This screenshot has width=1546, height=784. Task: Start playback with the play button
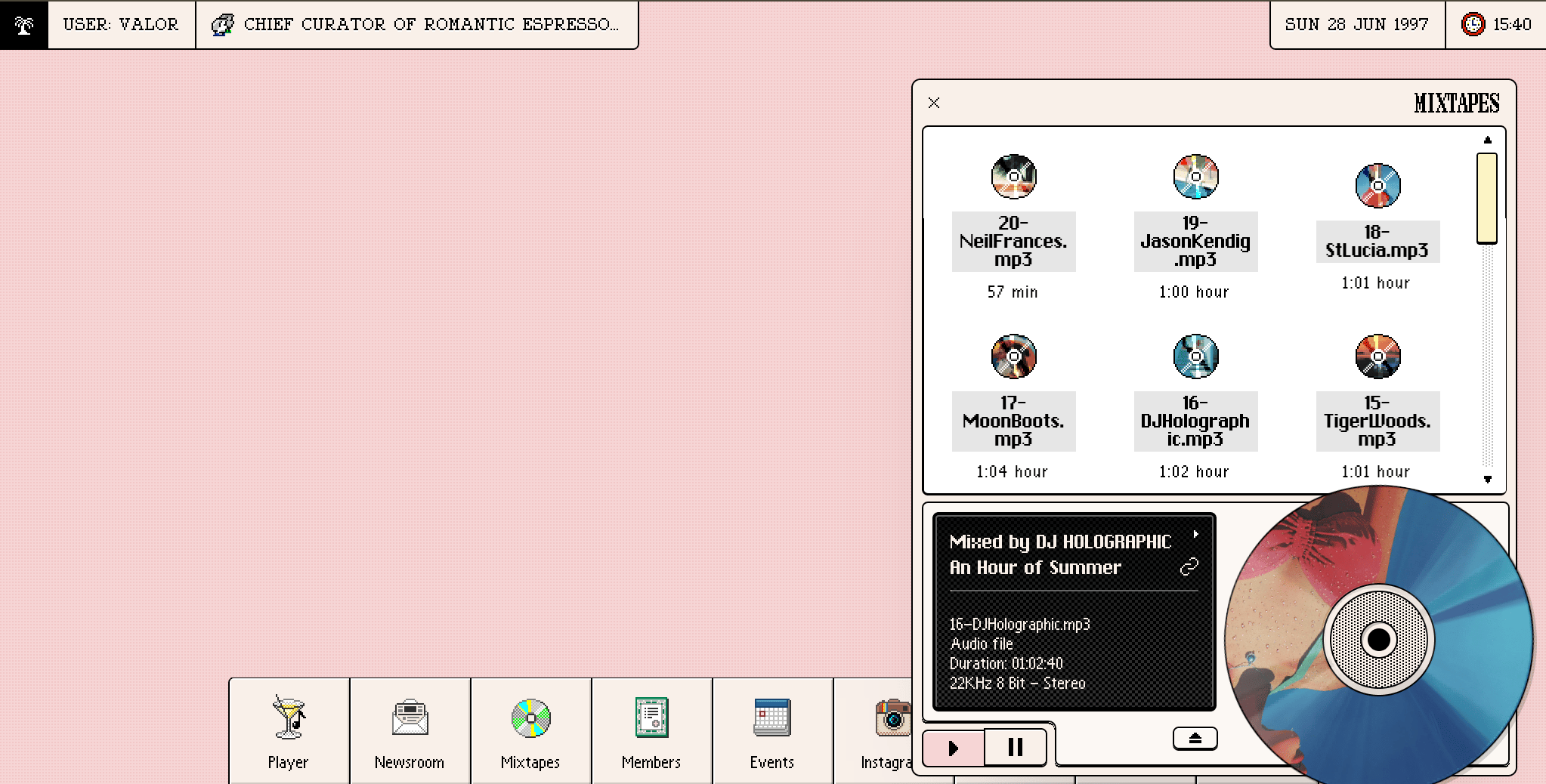(x=954, y=748)
